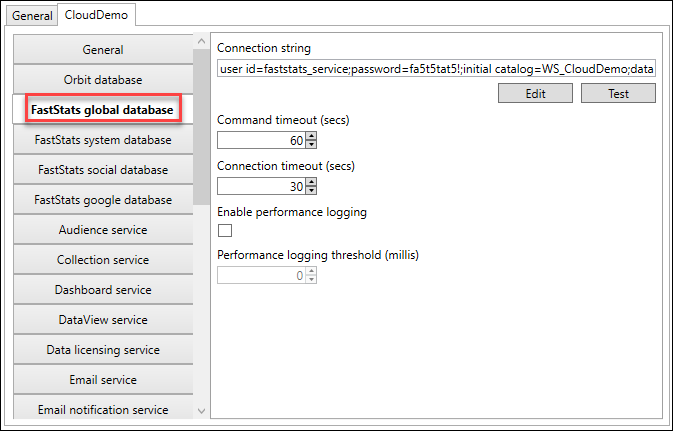Open Email notification service settings

point(103,408)
